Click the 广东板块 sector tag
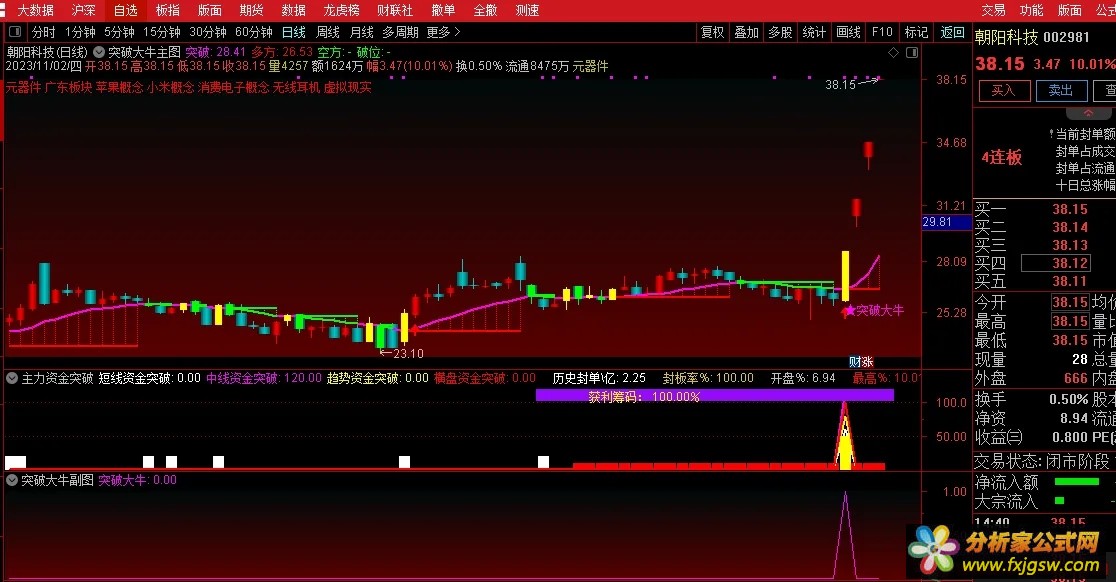The height and width of the screenshot is (582, 1116). (x=68, y=88)
